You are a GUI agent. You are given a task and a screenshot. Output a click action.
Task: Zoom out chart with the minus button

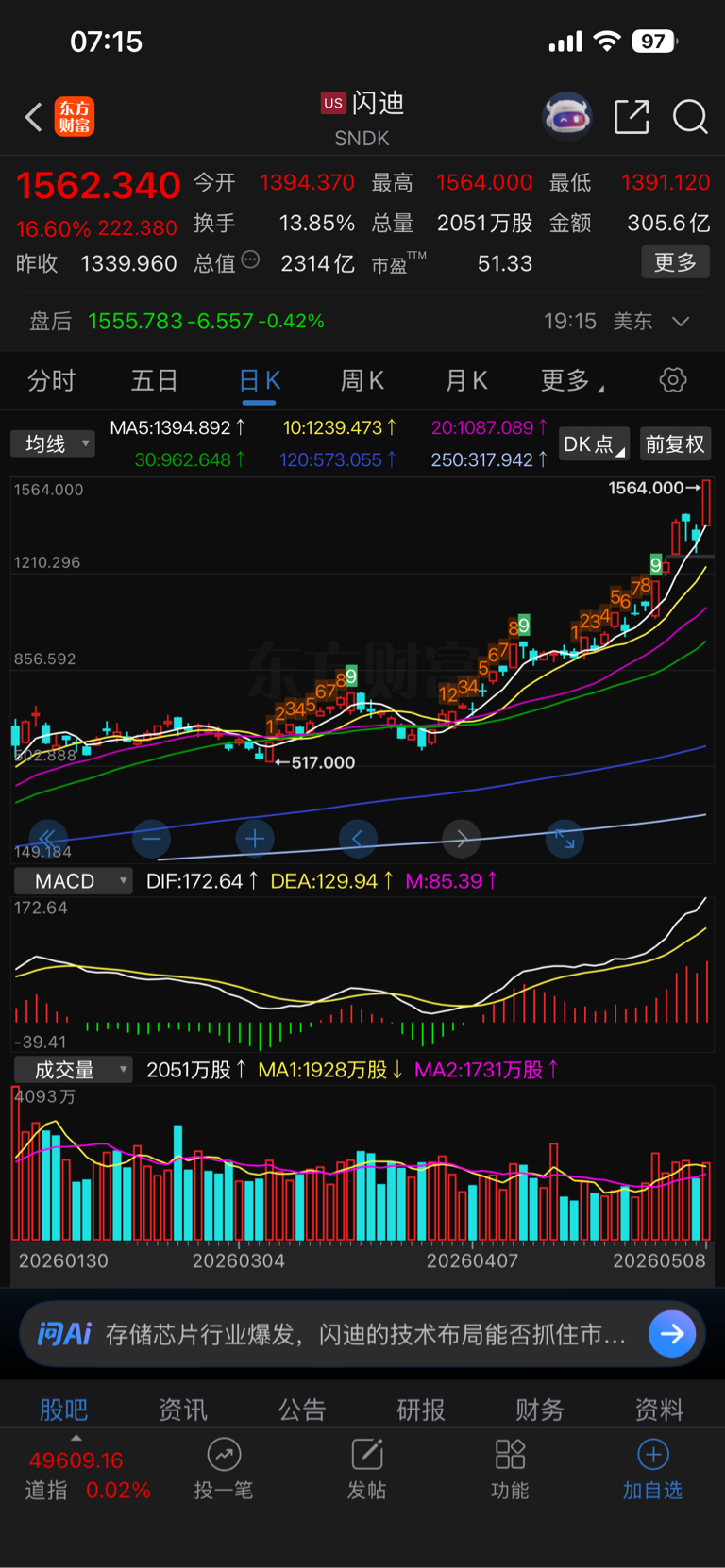coord(151,837)
